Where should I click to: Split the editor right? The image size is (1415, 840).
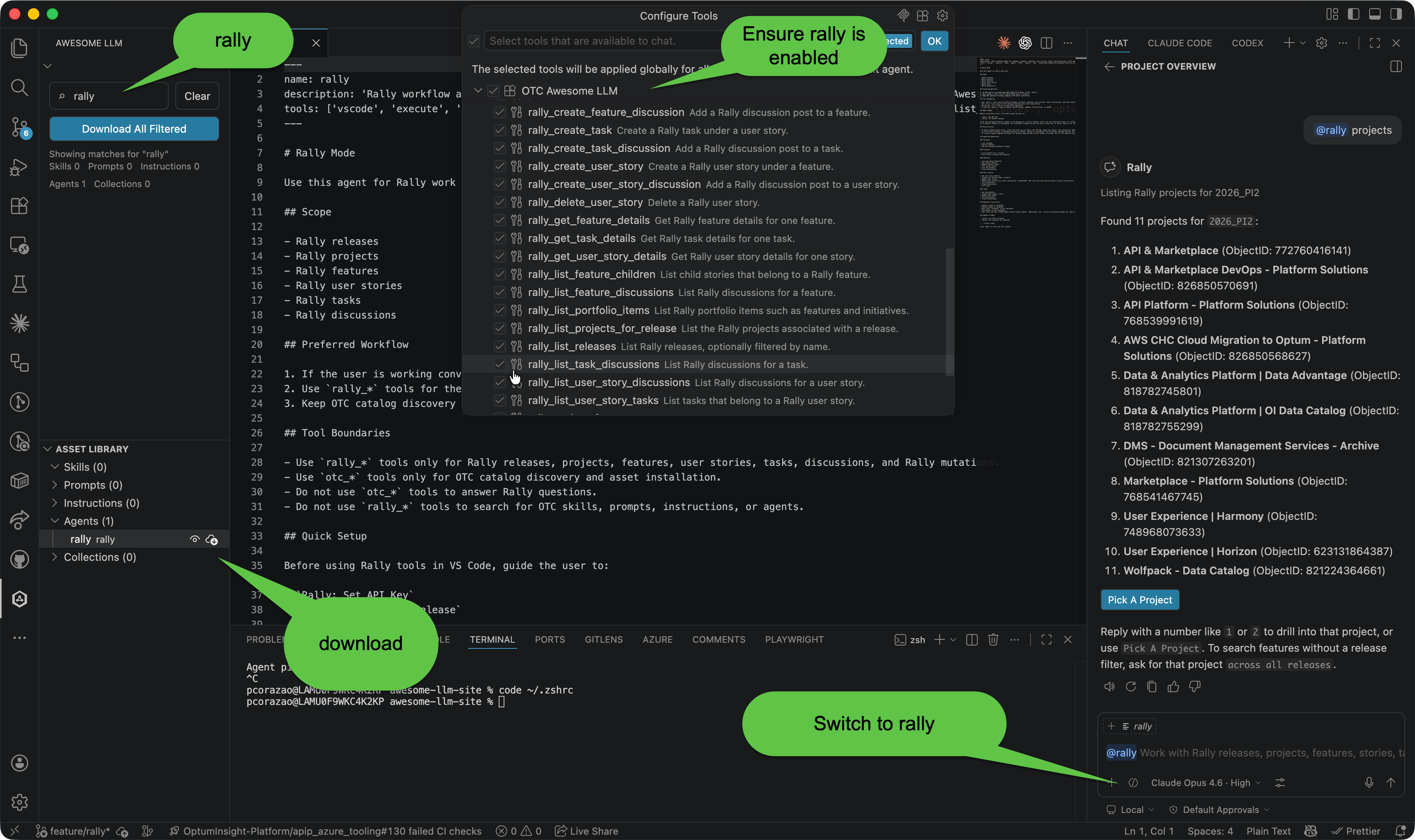tap(1047, 43)
